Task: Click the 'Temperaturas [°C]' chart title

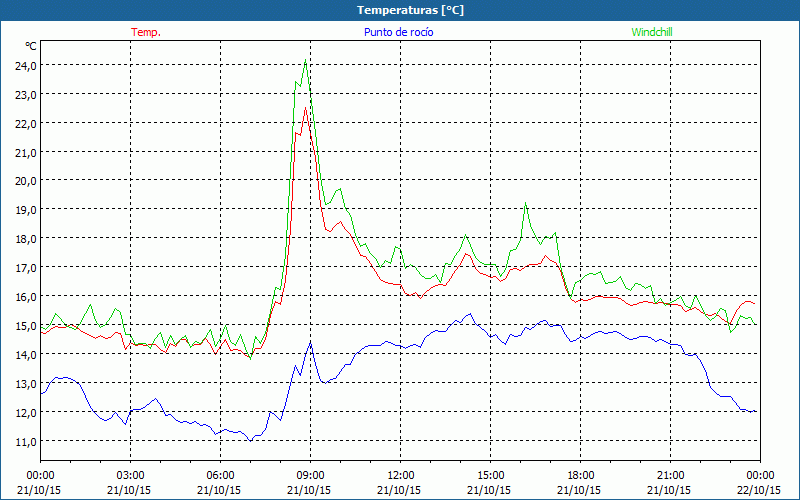Action: click(410, 10)
